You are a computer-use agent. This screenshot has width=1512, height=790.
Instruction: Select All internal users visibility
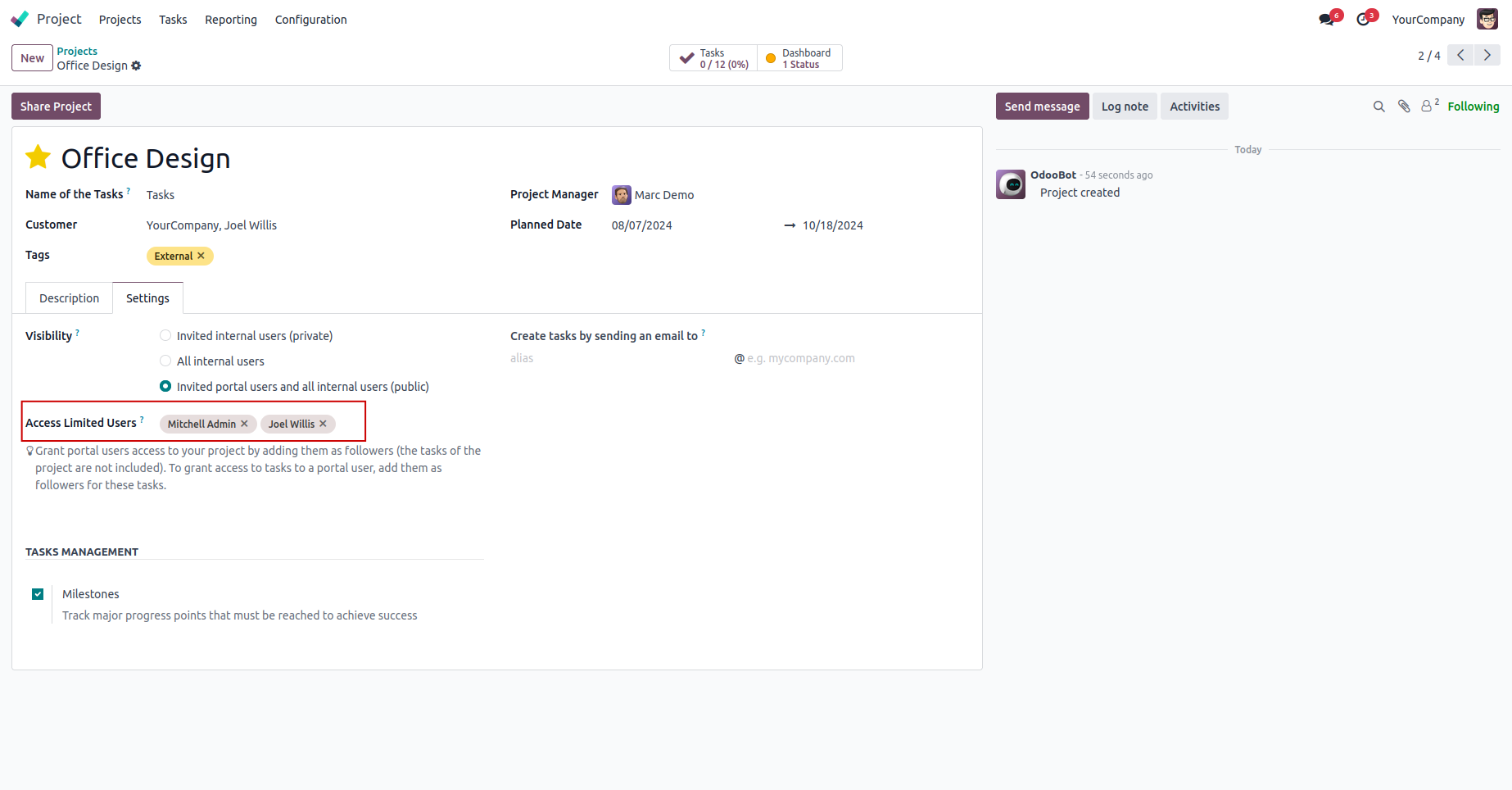165,361
